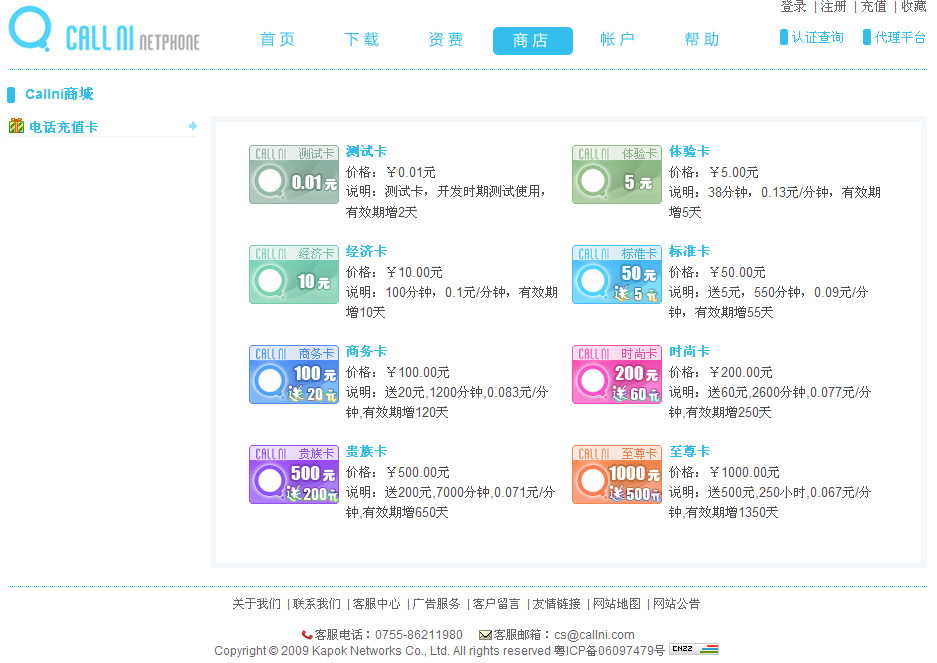The height and width of the screenshot is (663, 937).
Task: Click the 网站公告 footer link
Action: [676, 604]
